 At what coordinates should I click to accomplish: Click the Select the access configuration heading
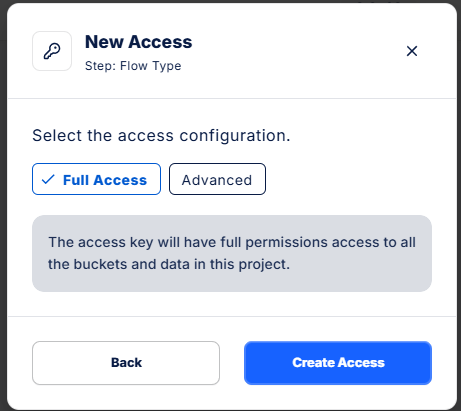[161, 136]
